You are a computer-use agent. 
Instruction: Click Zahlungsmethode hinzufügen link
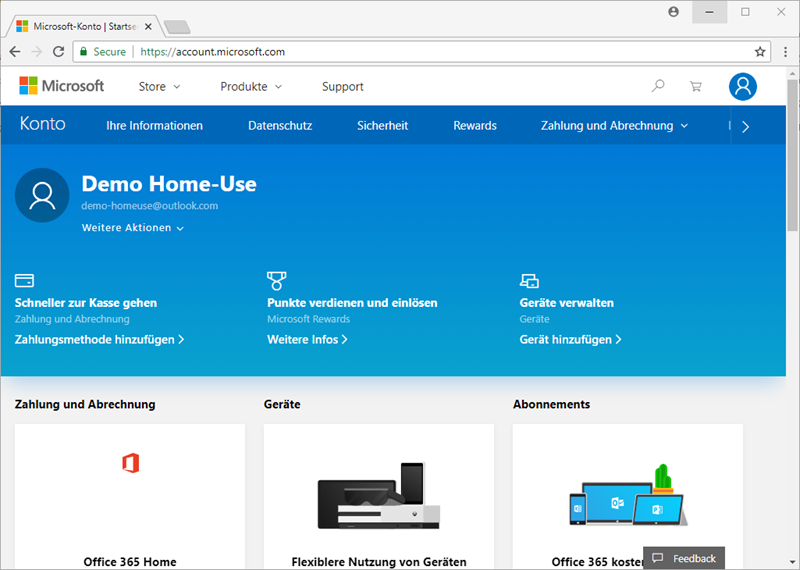tap(99, 339)
